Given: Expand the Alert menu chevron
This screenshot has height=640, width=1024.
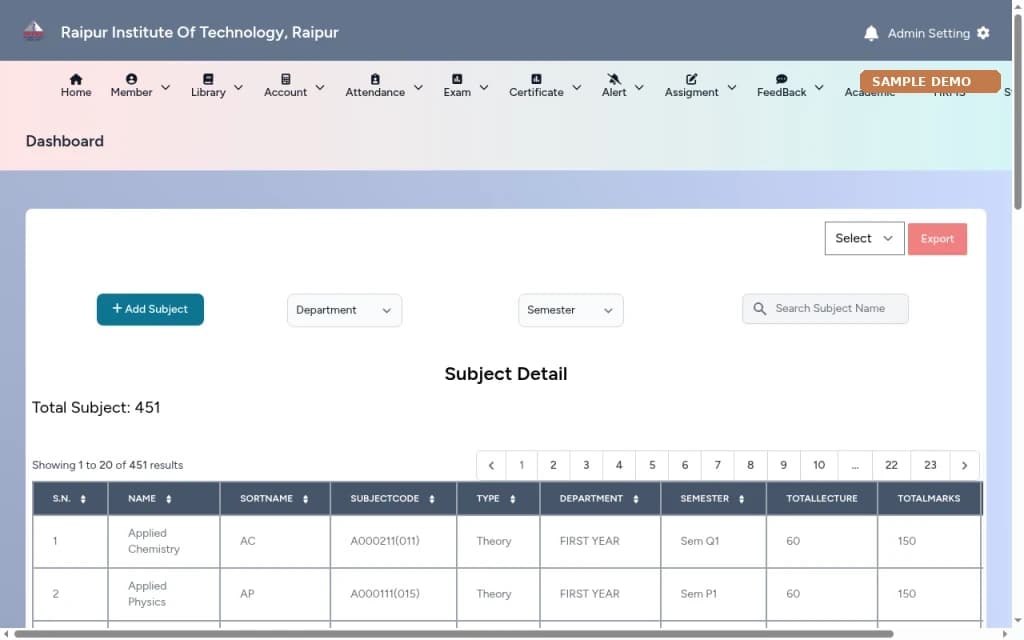Looking at the screenshot, I should pos(639,87).
